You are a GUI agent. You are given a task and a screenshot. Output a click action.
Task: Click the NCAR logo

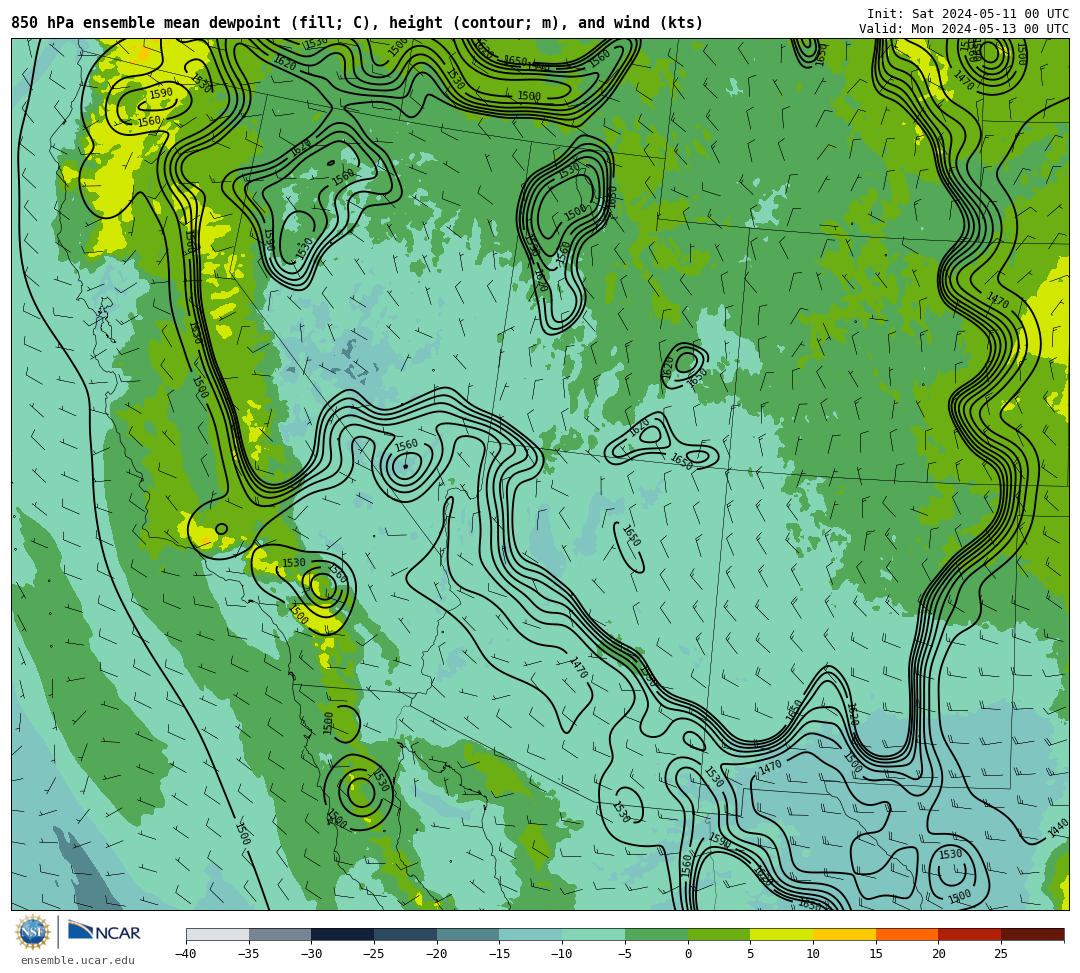pyautogui.click(x=104, y=932)
